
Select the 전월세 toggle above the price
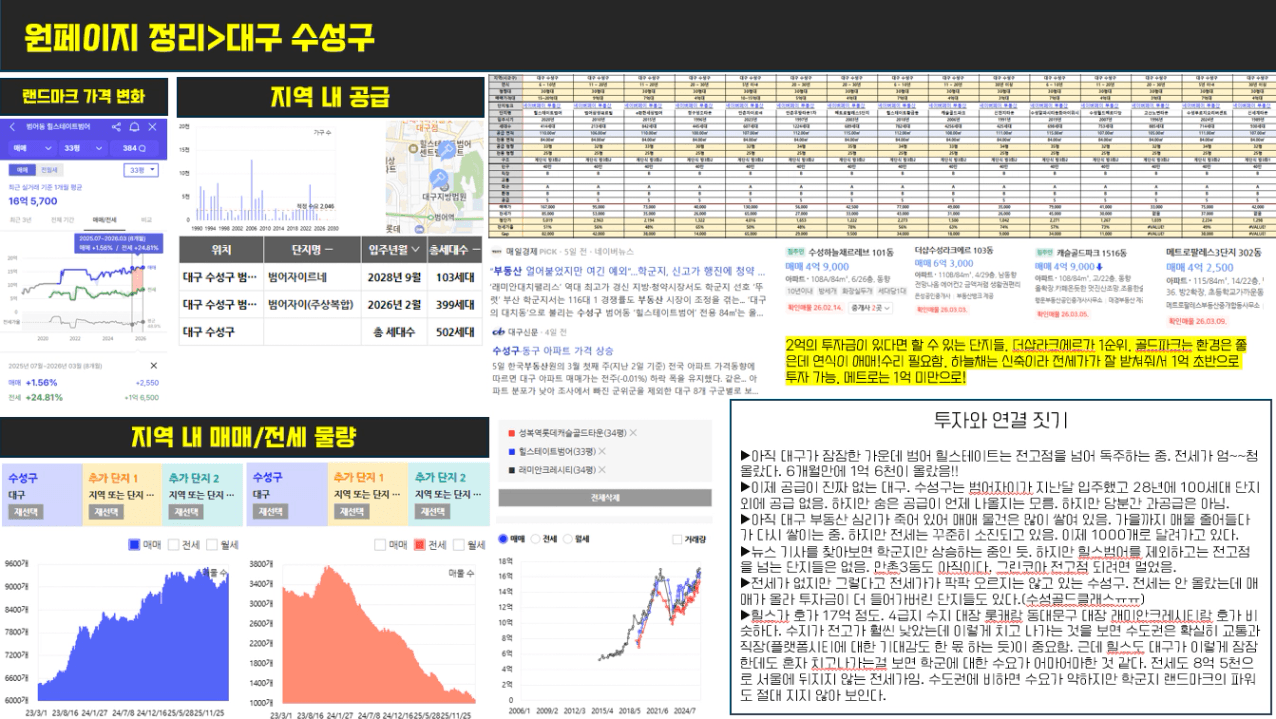49,170
